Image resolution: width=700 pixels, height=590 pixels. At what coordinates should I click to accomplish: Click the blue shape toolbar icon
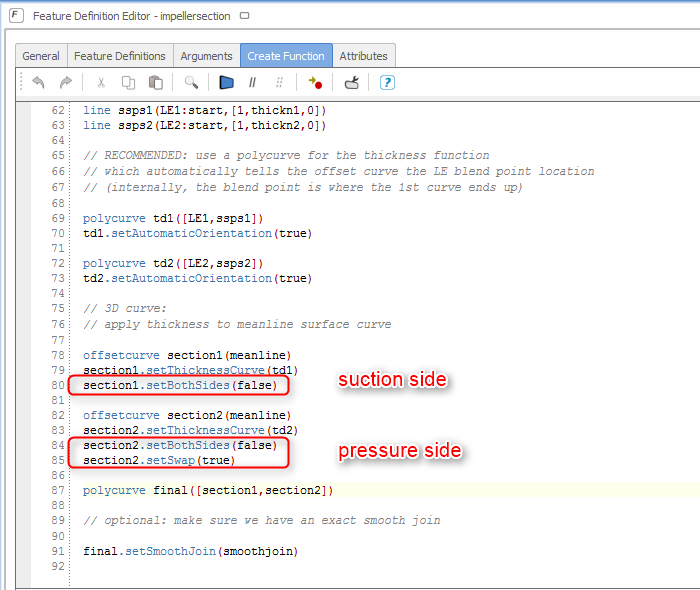pyautogui.click(x=226, y=83)
